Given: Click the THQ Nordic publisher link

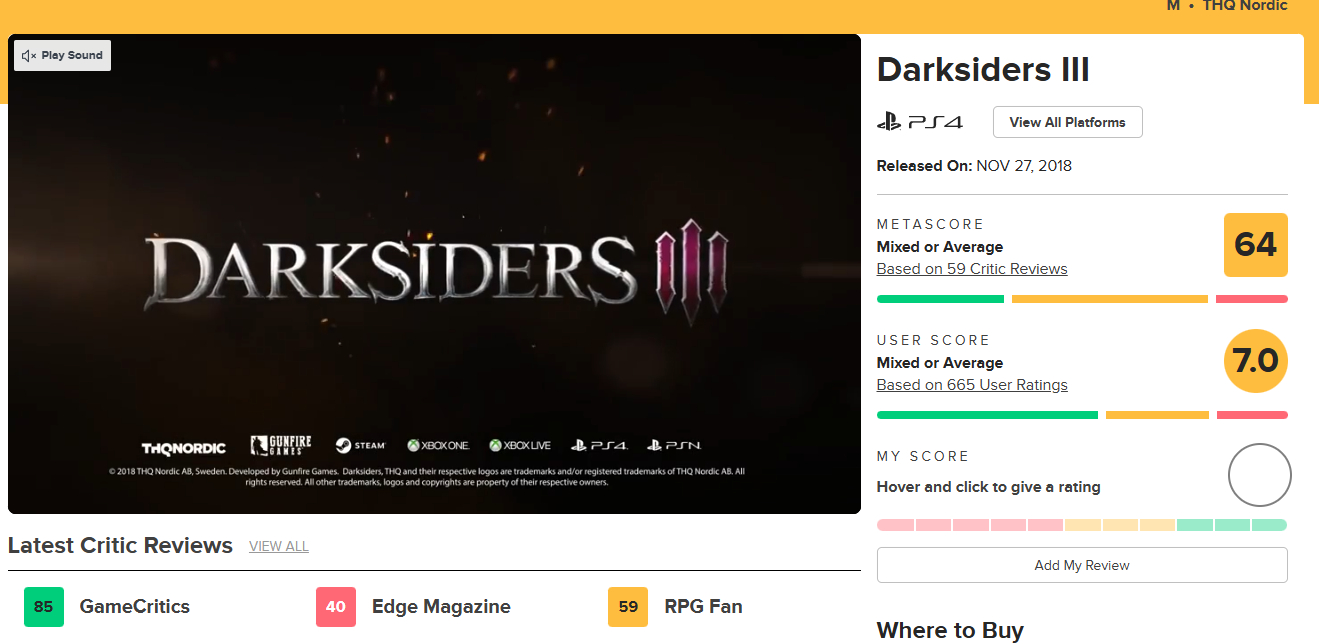Looking at the screenshot, I should [1244, 6].
